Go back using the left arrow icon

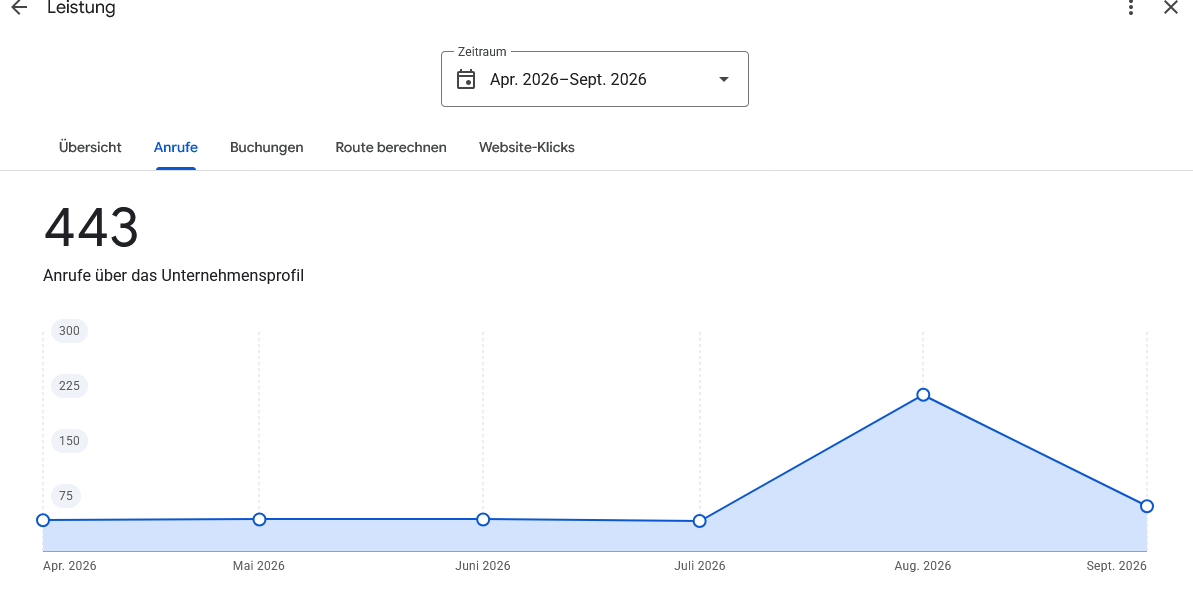tap(19, 8)
